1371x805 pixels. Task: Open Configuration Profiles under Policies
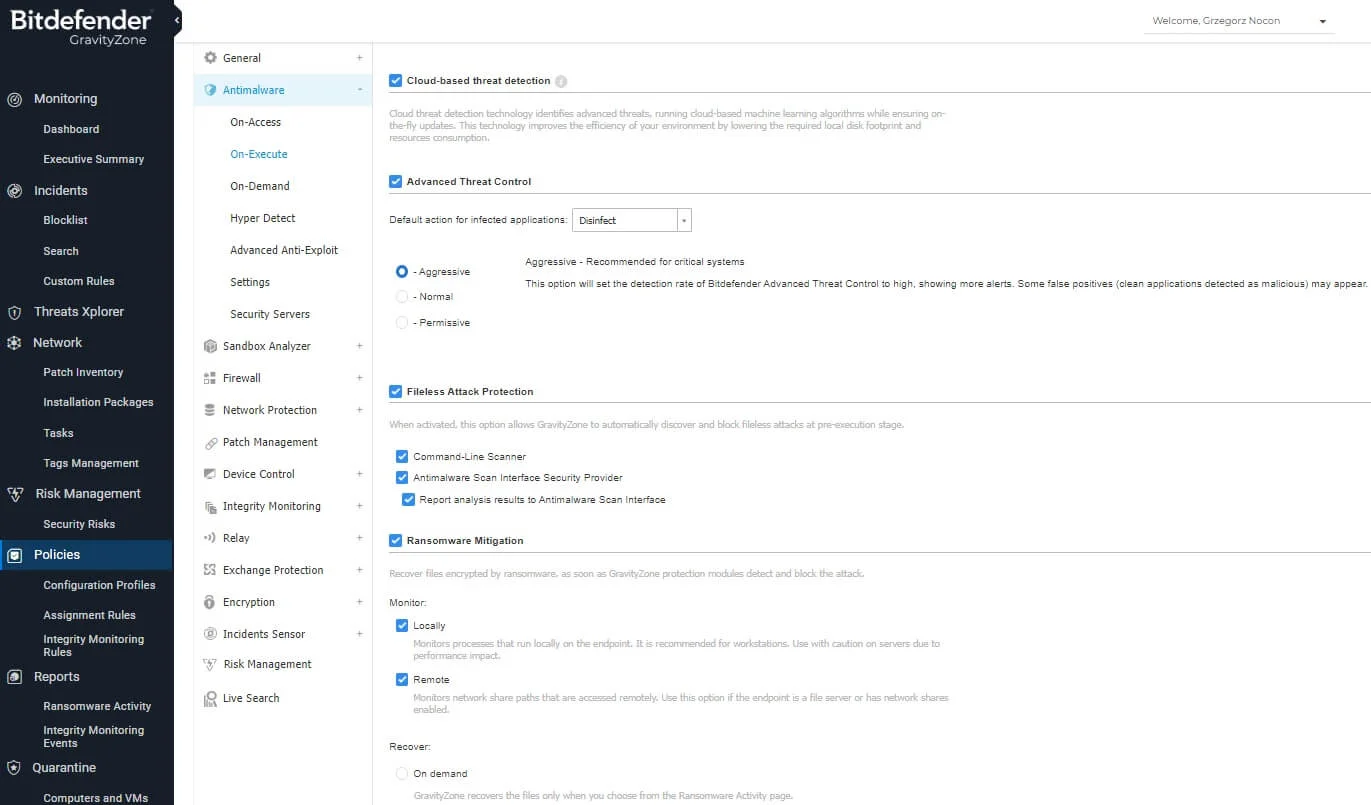[99, 585]
